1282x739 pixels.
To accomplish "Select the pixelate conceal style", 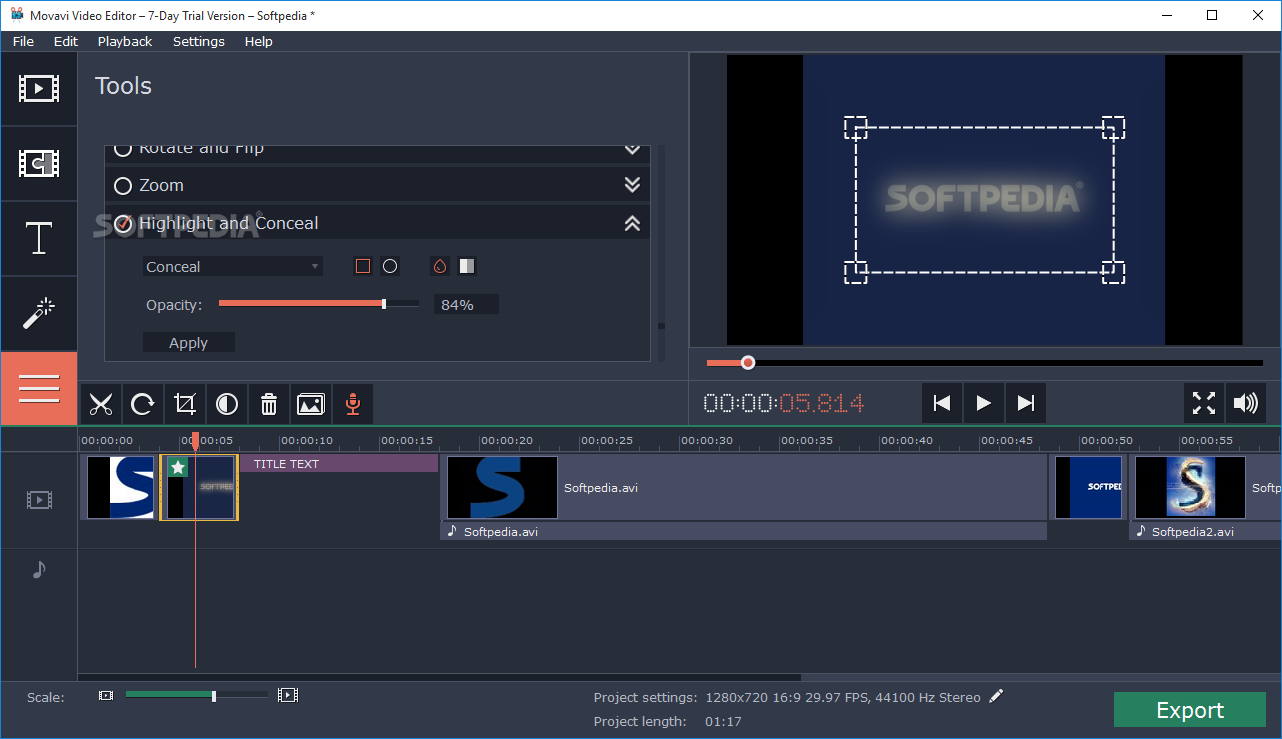I will coord(467,266).
